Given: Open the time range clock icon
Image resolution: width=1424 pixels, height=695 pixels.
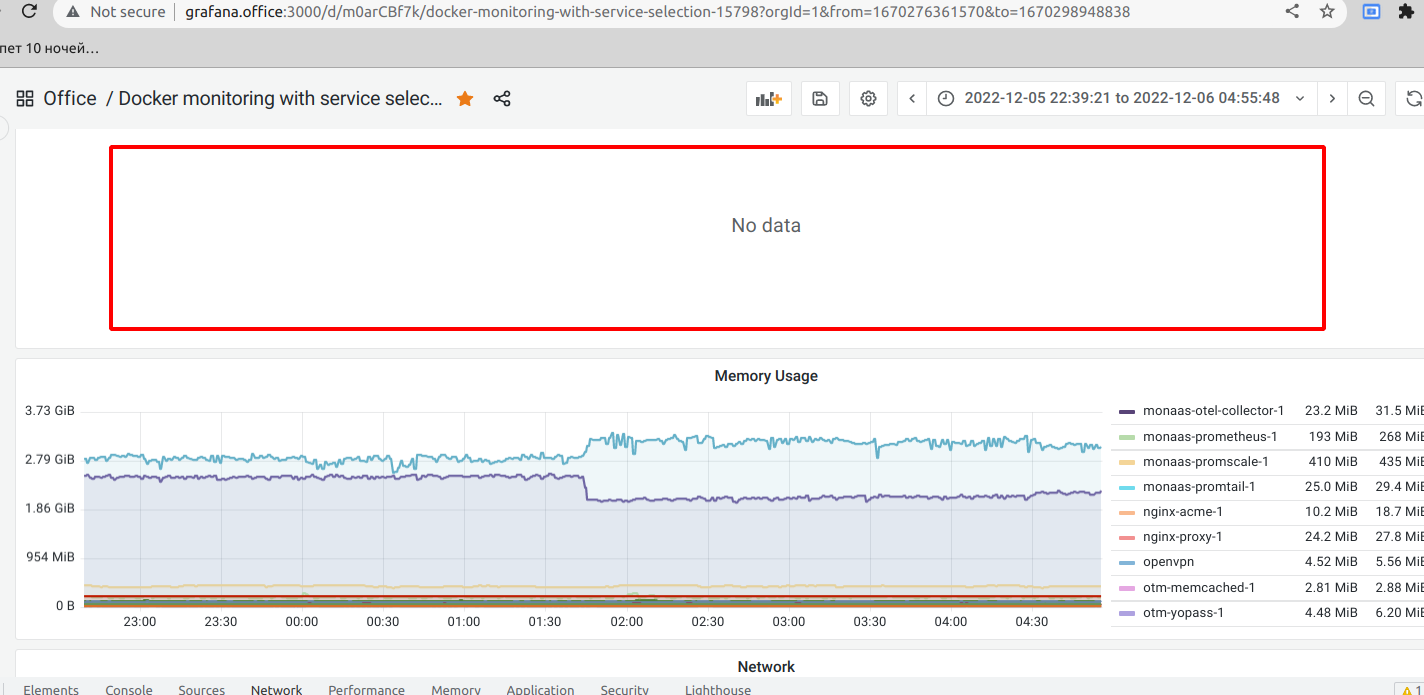Looking at the screenshot, I should click(945, 98).
